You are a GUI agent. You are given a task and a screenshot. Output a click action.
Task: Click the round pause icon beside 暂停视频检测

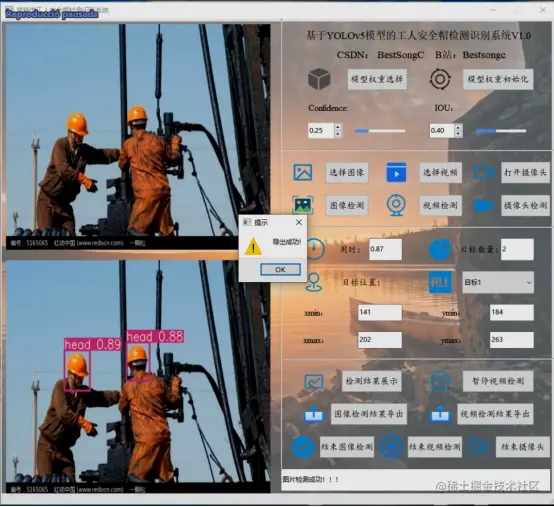[440, 381]
